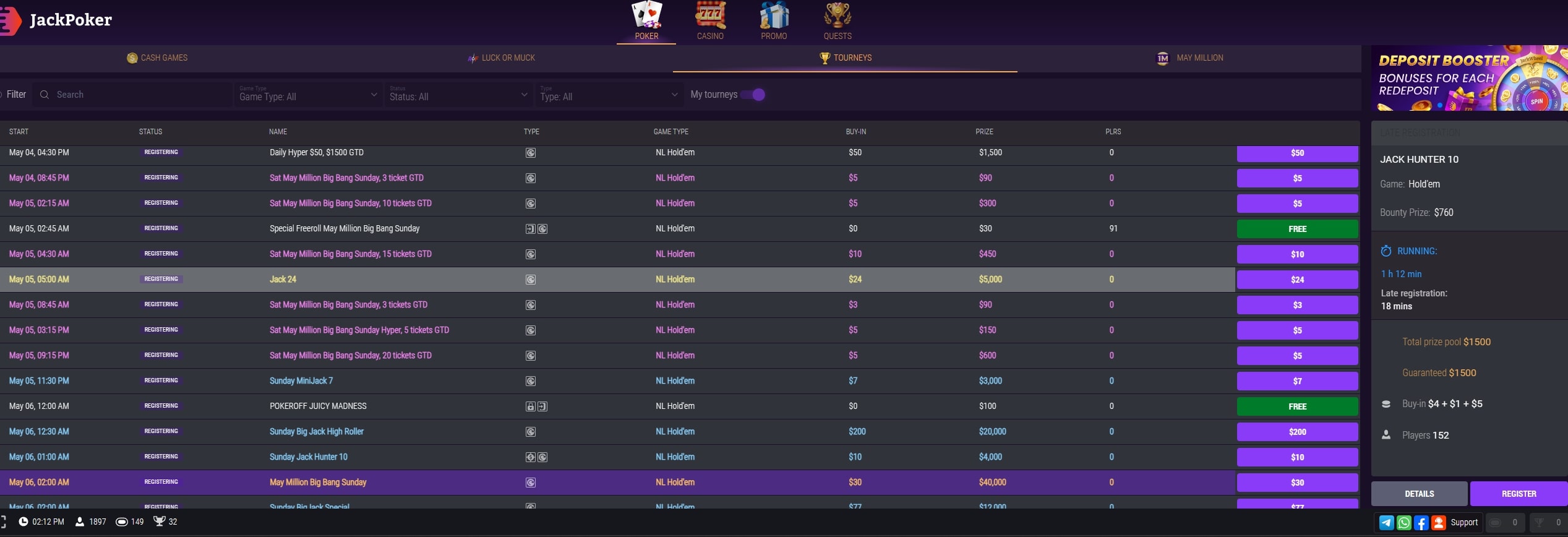The width and height of the screenshot is (1568, 537).
Task: Click the Promo gift box icon
Action: pos(774,15)
